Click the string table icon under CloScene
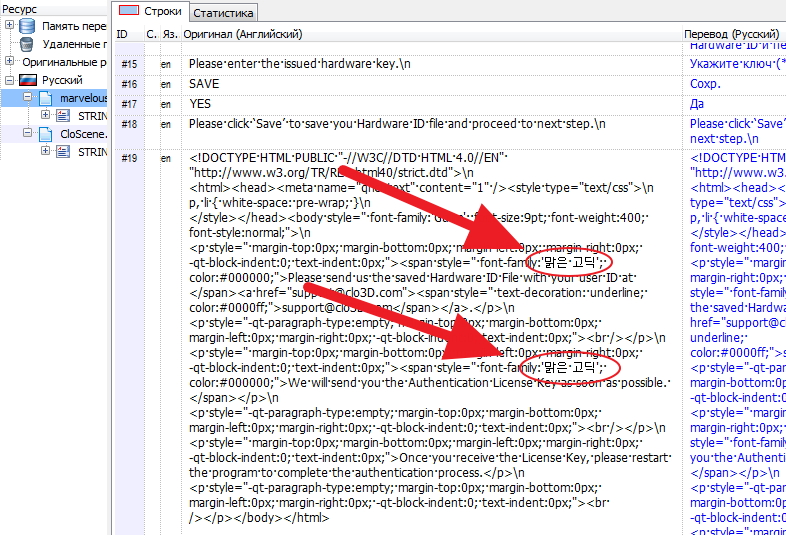The width and height of the screenshot is (786, 535). coord(63,152)
